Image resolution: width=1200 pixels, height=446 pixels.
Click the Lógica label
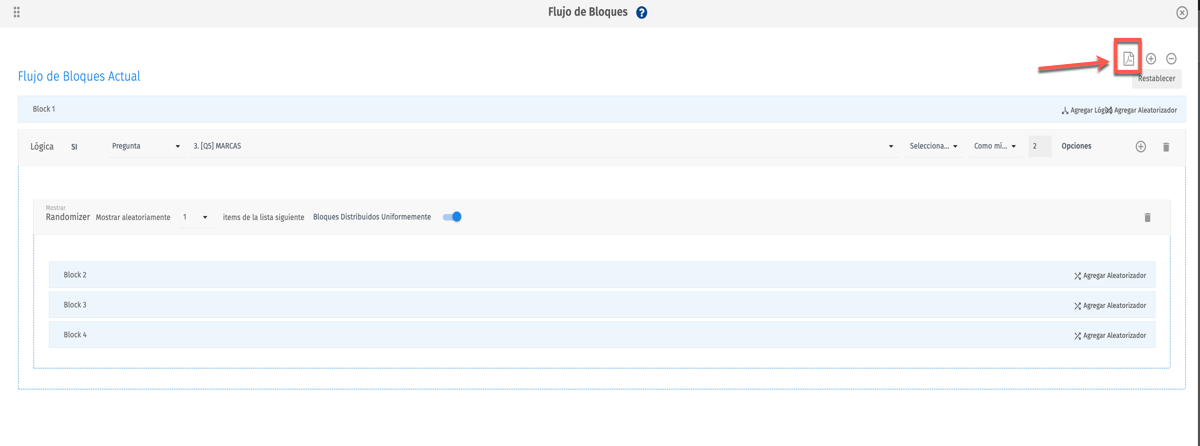[42, 146]
